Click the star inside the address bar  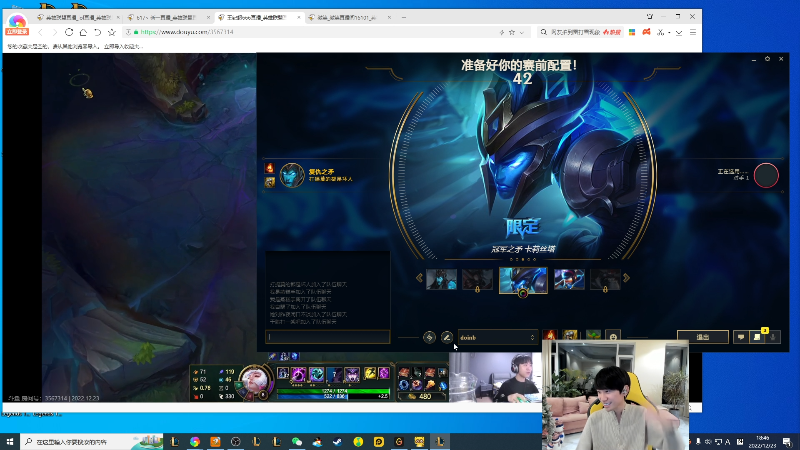[x=512, y=32]
